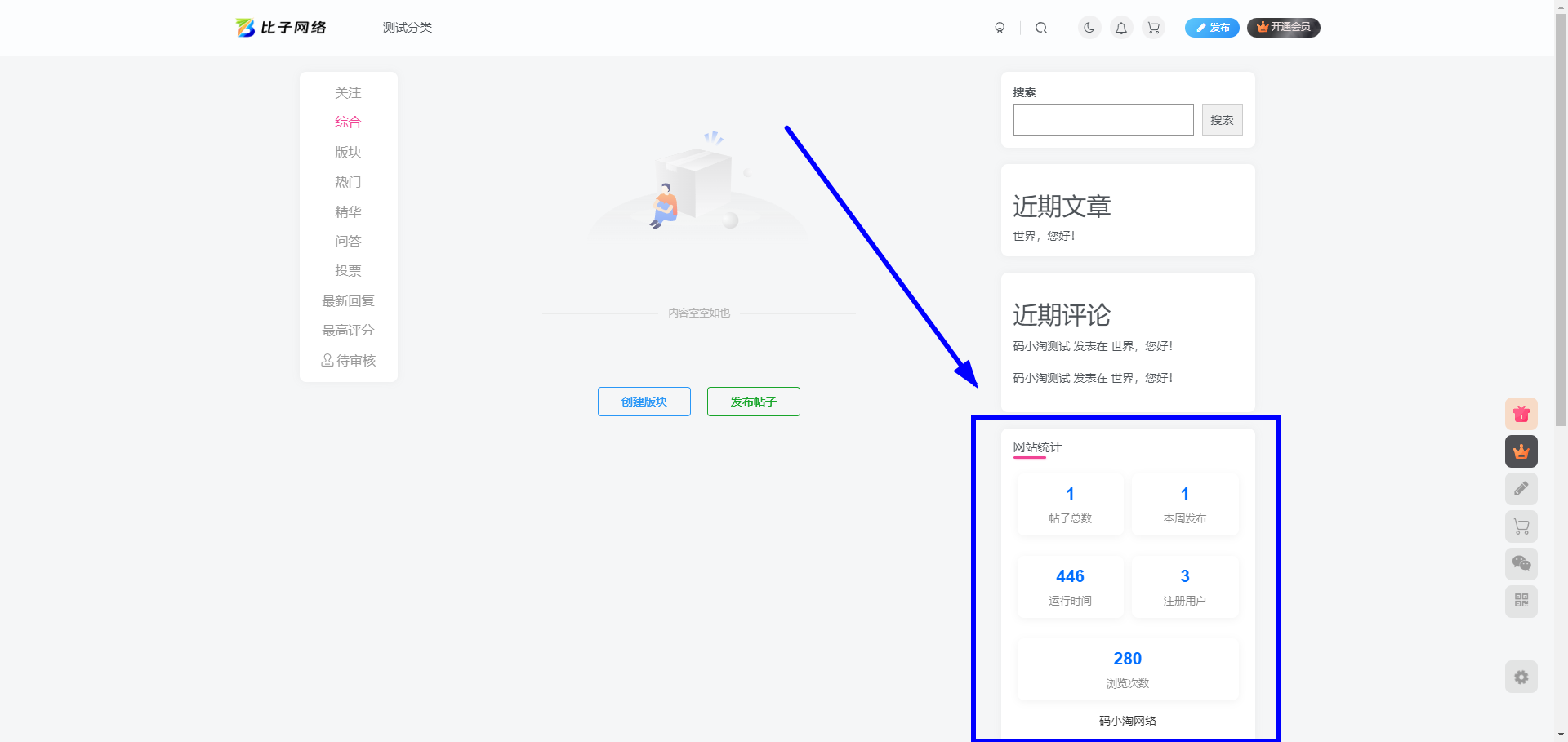
Task: Select the pencil edit icon in the floating sidebar
Action: coord(1521,488)
